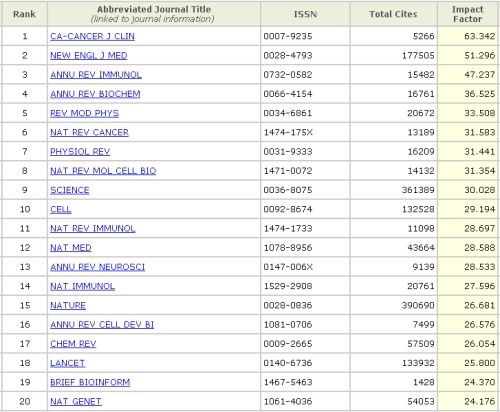Viewport: 500px width, 412px height.
Task: Click impact factor value 51.296
Action: pos(479,55)
